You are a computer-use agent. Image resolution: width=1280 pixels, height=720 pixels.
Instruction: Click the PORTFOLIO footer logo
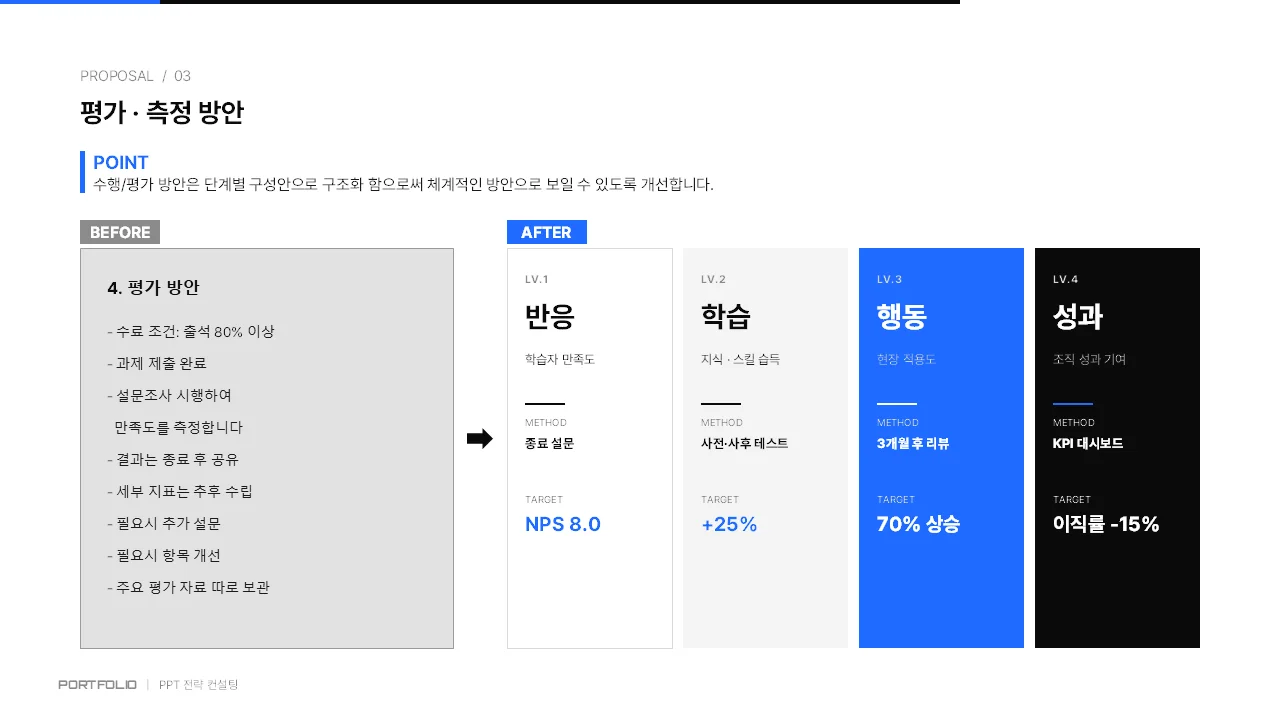[x=97, y=685]
